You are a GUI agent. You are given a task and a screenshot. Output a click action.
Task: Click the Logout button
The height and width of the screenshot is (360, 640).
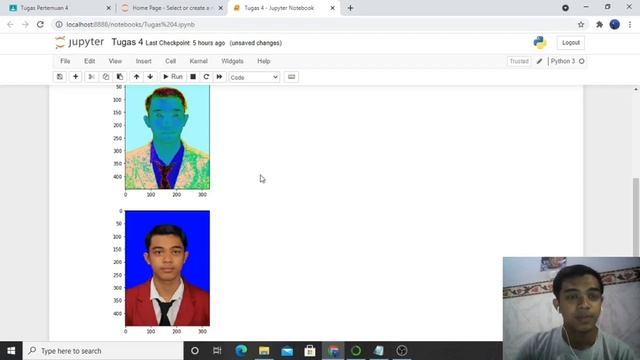571,42
